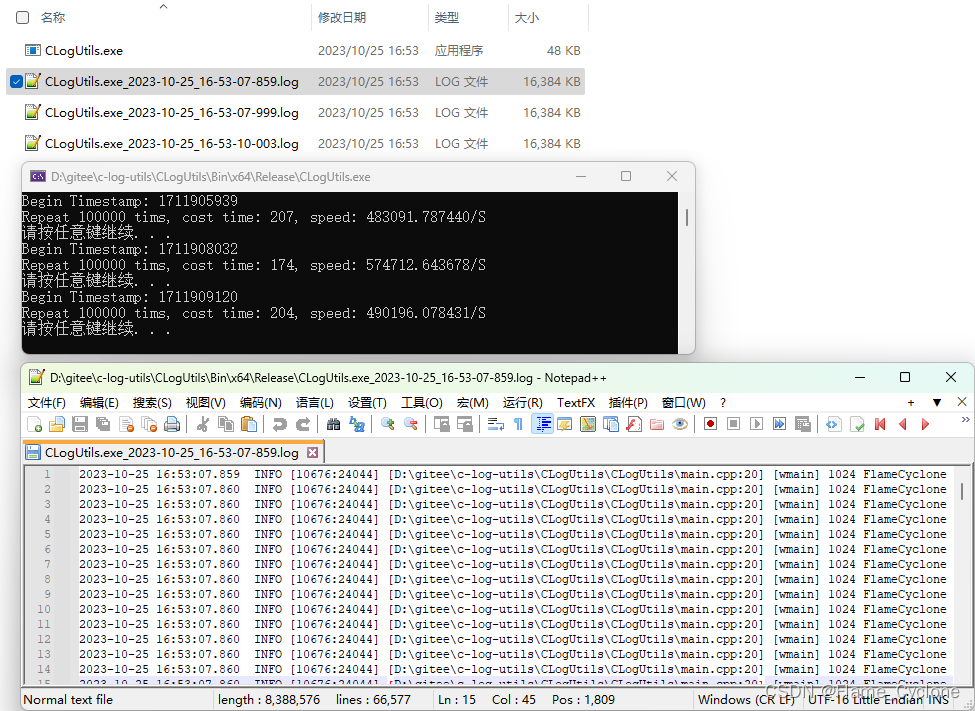Show all characters with the paragraph mark icon
Image resolution: width=975 pixels, height=711 pixels.
coord(518,424)
